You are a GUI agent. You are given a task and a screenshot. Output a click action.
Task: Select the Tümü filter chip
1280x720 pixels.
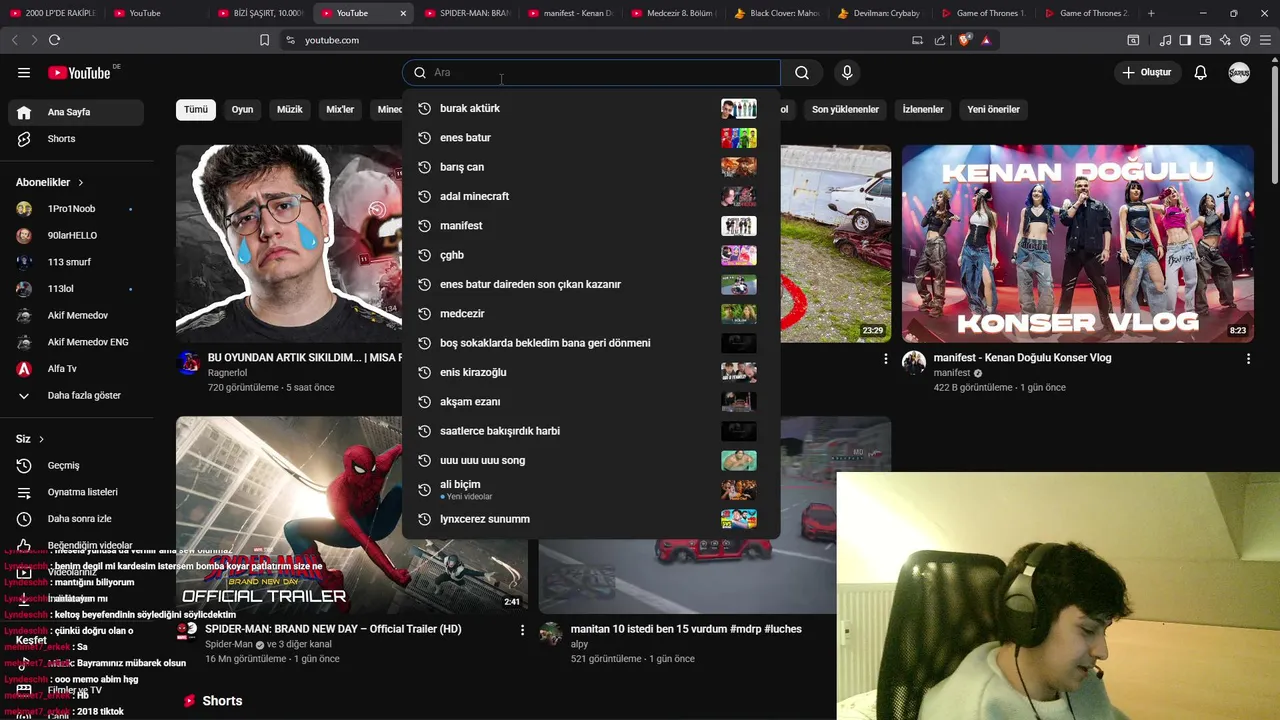pyautogui.click(x=196, y=109)
